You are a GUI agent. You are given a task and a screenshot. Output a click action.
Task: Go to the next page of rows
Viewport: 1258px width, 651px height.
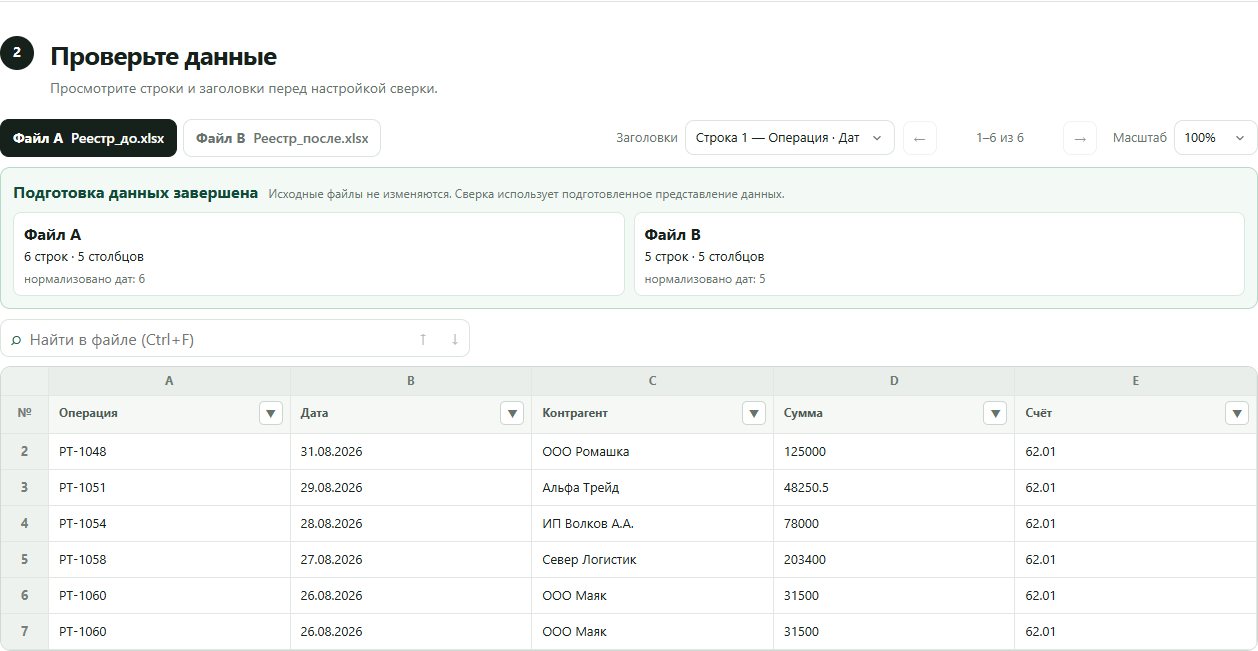click(1079, 138)
